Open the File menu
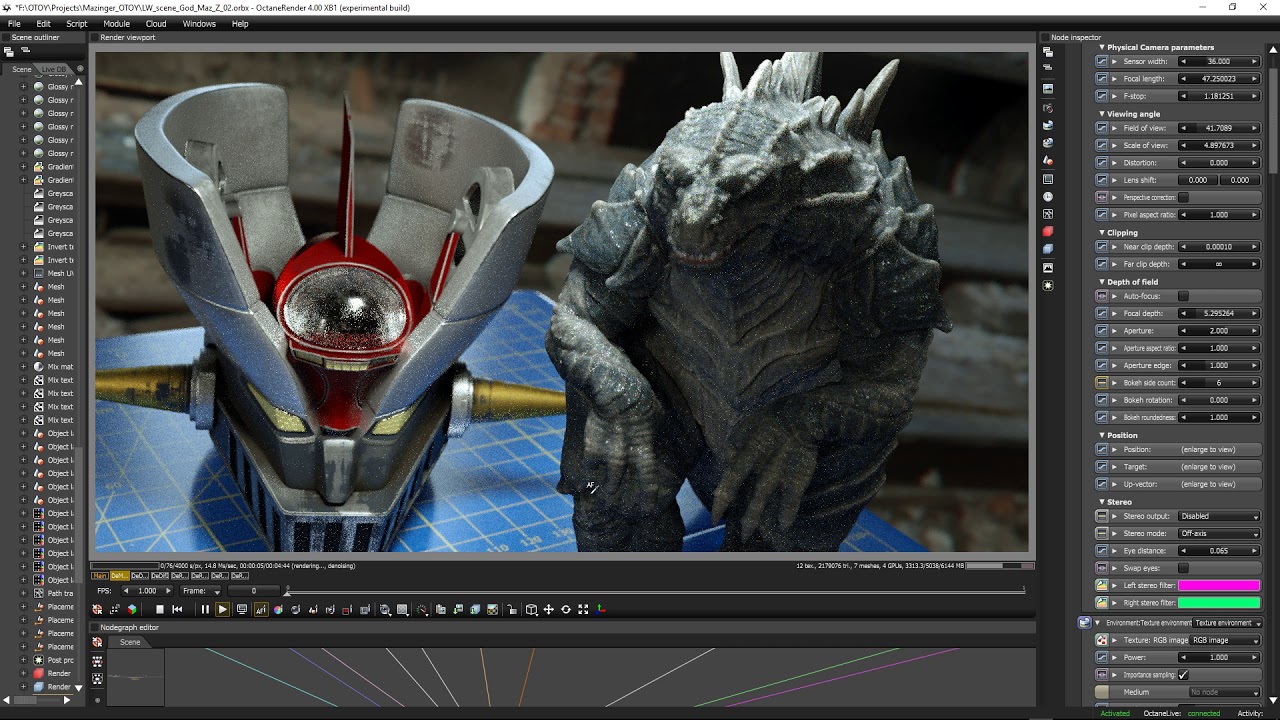This screenshot has width=1280, height=720. [14, 23]
